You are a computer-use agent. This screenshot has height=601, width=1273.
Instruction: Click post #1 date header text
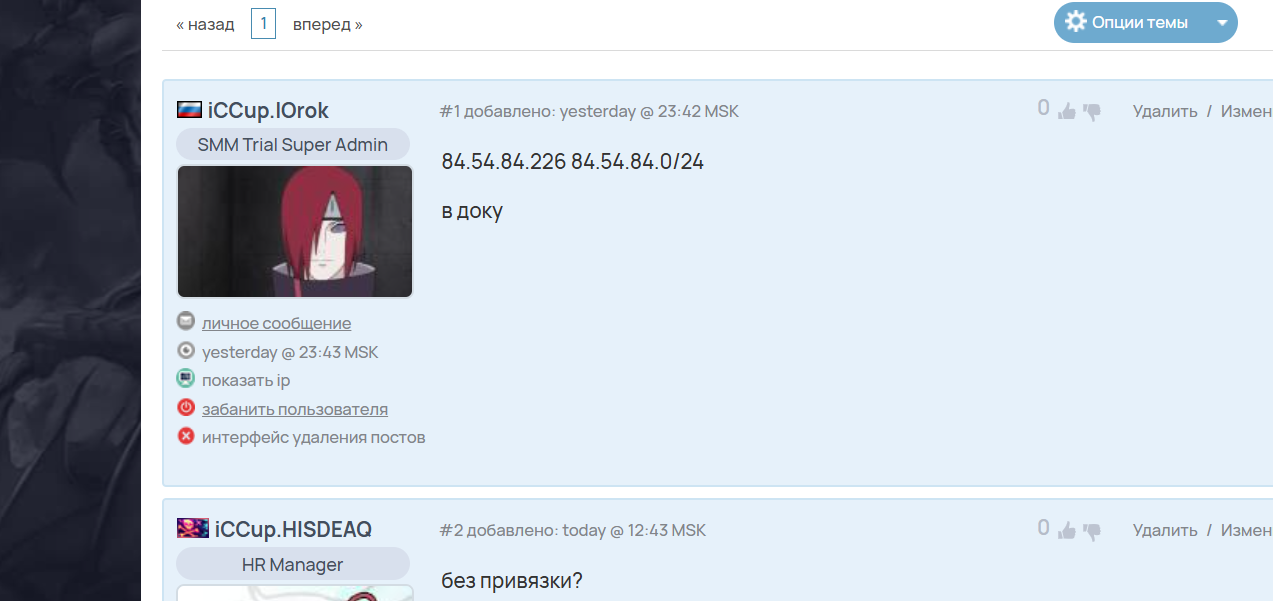coord(589,111)
